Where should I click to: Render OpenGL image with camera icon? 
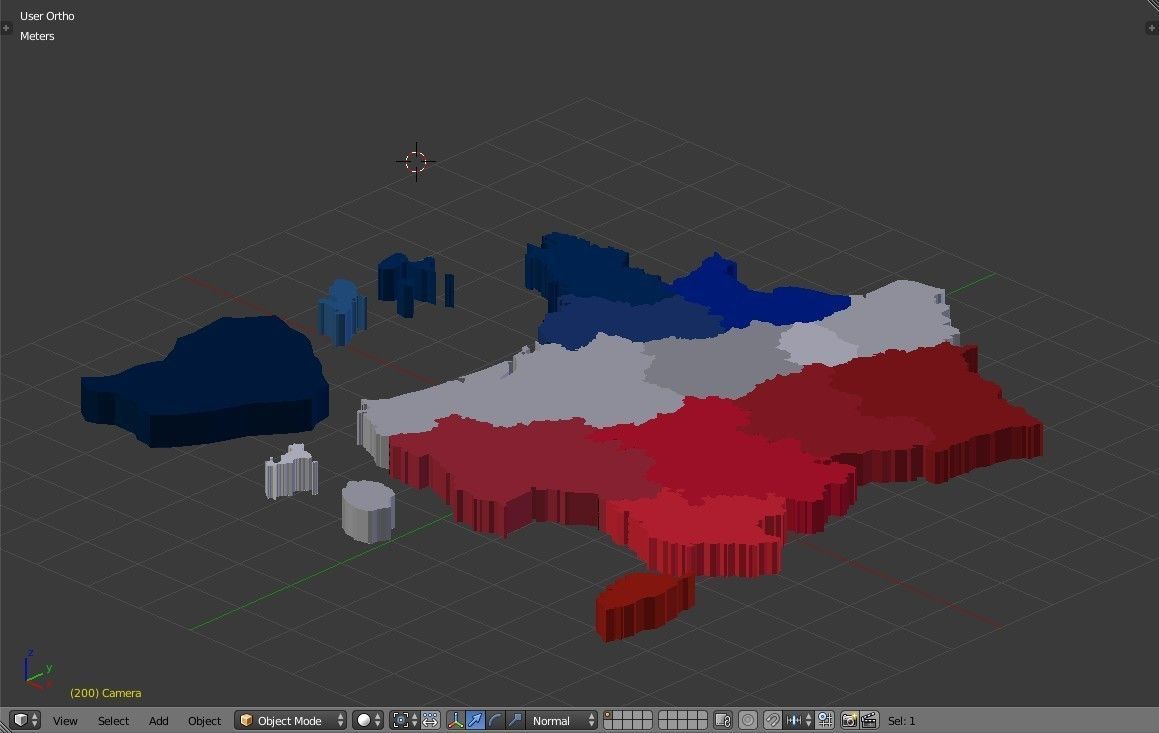pos(849,720)
